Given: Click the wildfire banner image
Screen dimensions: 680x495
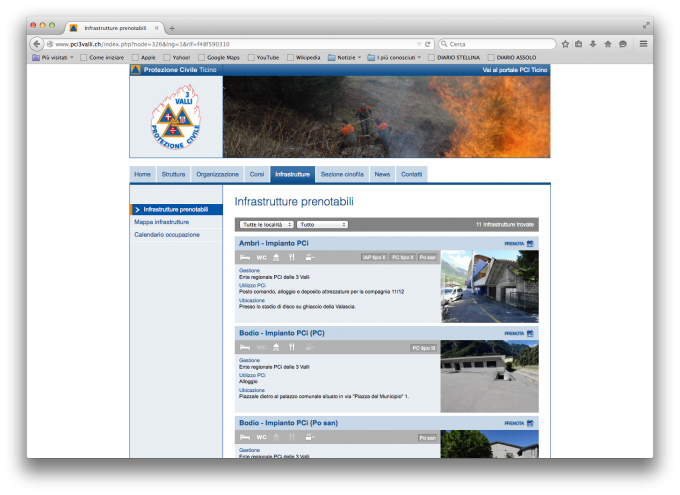Looking at the screenshot, I should 386,117.
